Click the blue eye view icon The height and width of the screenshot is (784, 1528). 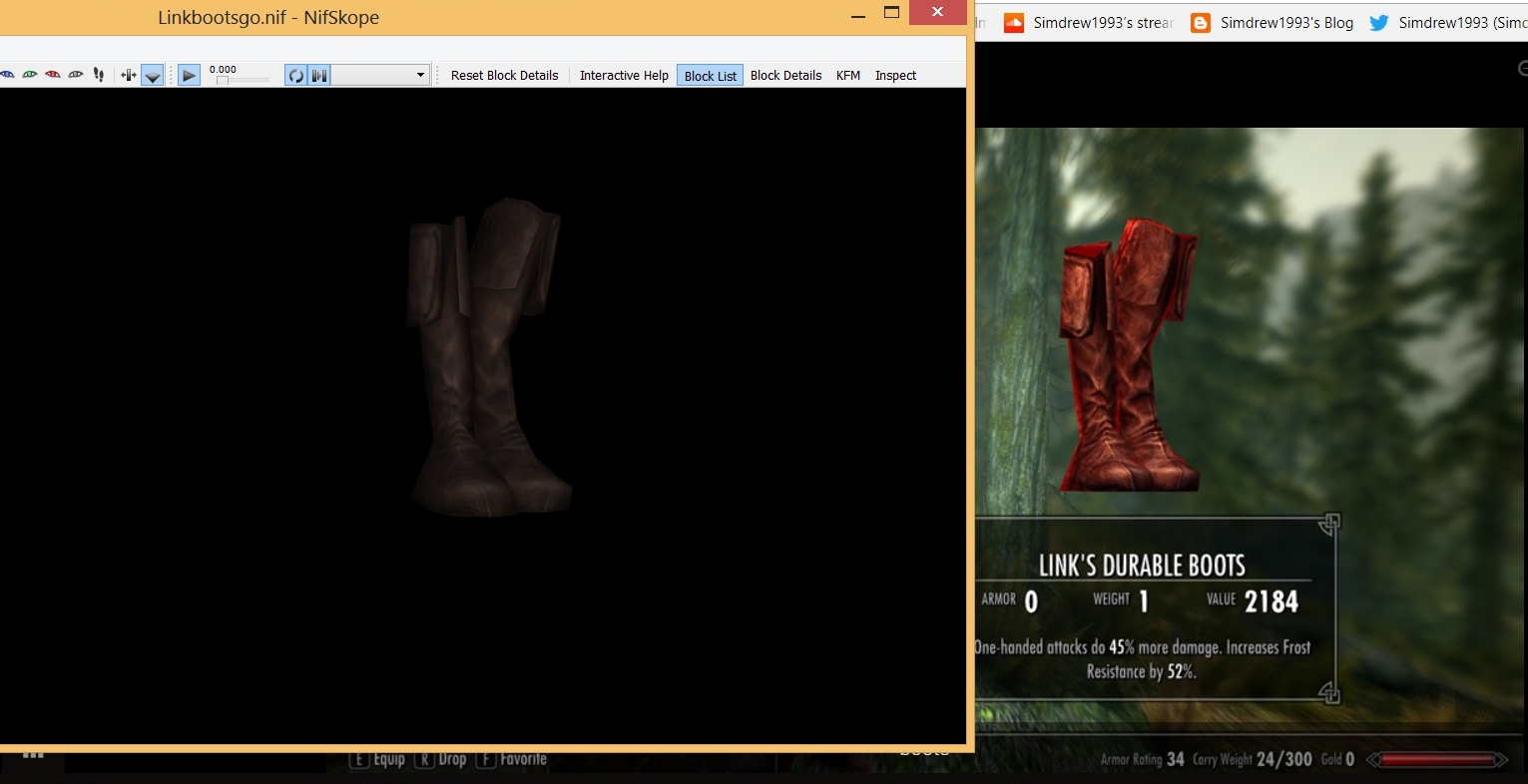point(8,75)
